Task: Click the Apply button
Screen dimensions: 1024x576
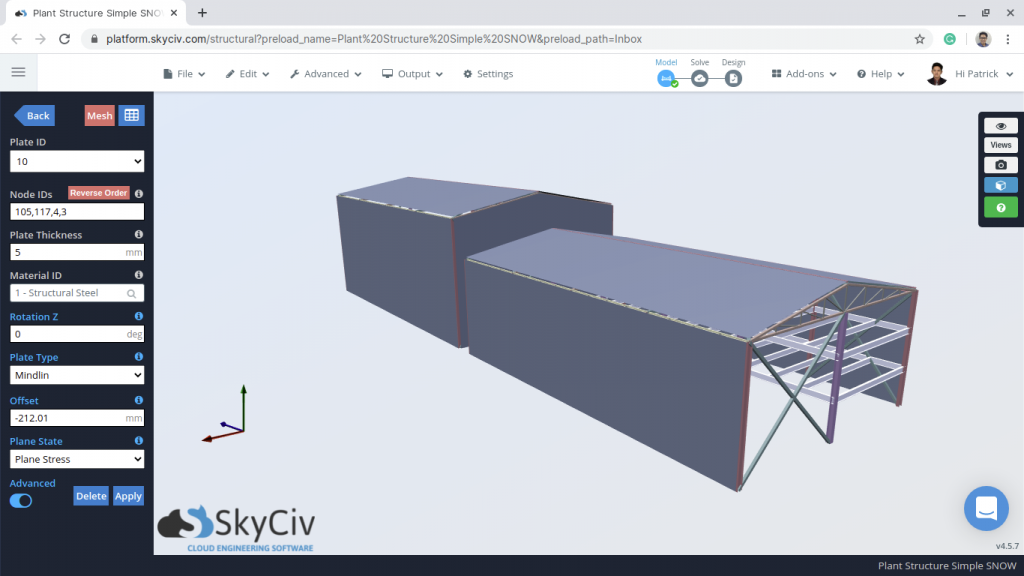Action: (128, 496)
